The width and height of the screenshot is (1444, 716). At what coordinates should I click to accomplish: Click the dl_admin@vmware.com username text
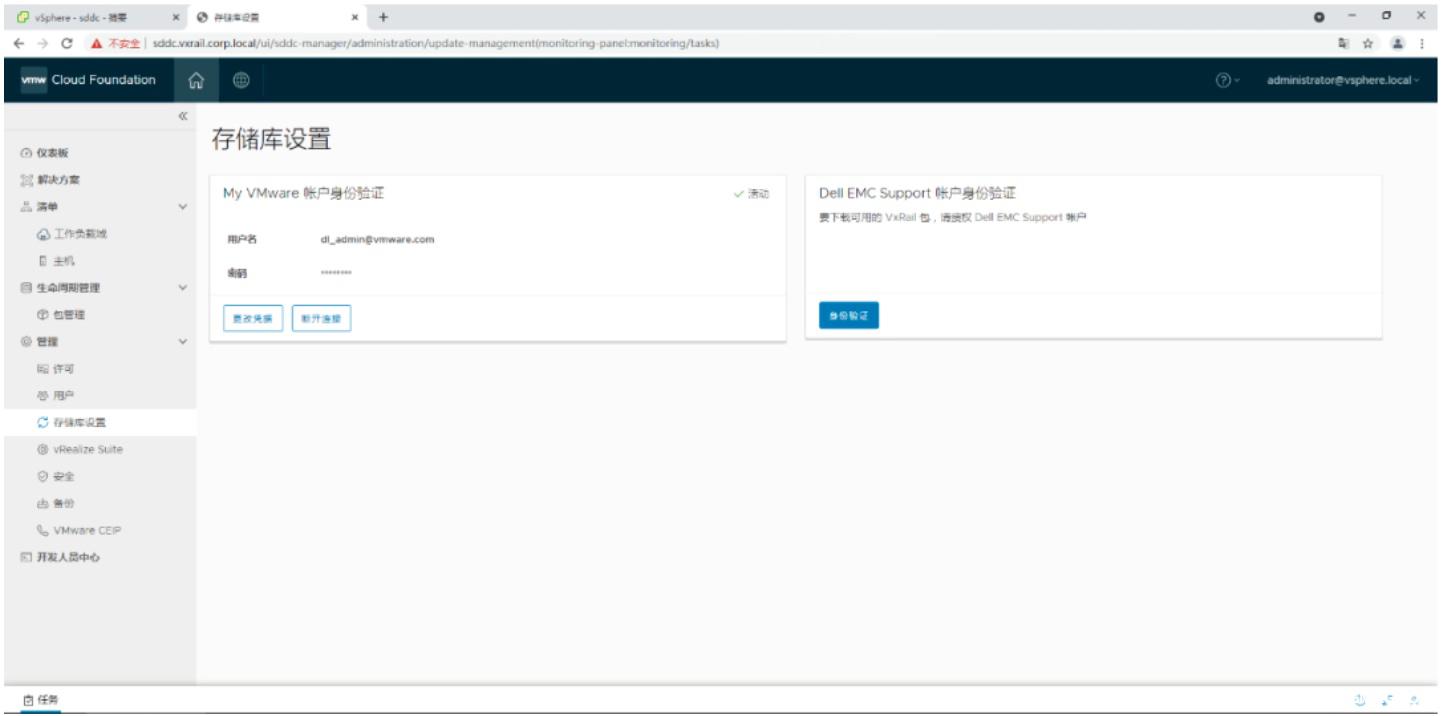point(377,240)
